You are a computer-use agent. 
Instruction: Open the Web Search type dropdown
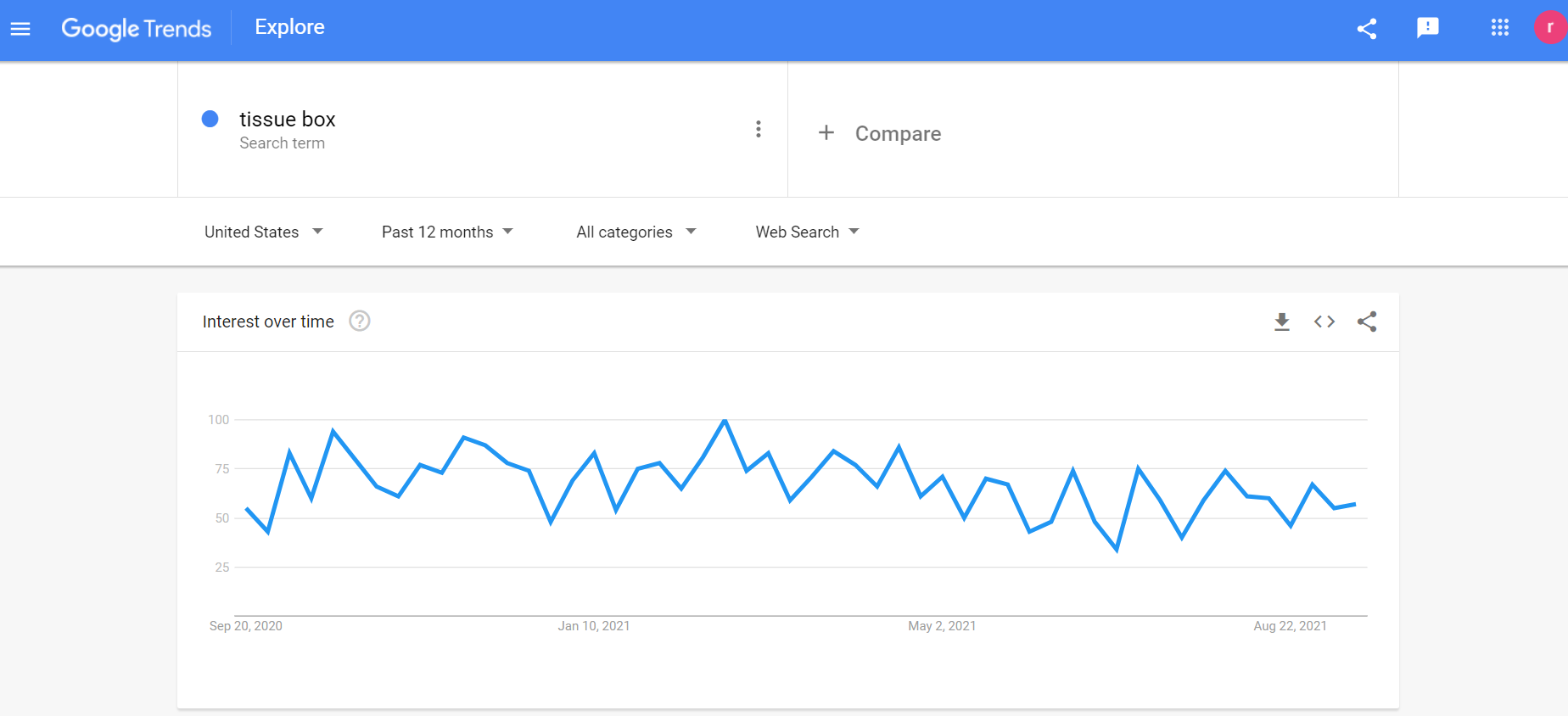807,232
